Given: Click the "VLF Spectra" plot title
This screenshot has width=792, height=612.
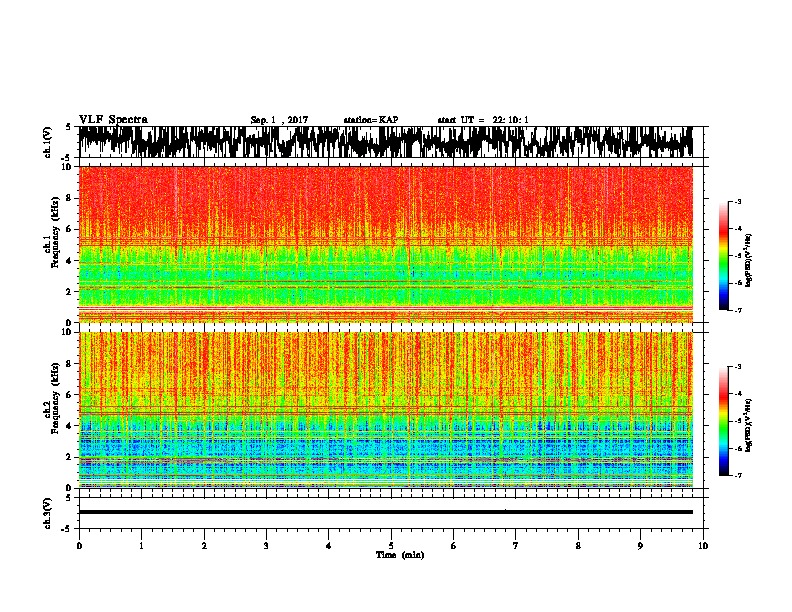Looking at the screenshot, I should pyautogui.click(x=113, y=120).
